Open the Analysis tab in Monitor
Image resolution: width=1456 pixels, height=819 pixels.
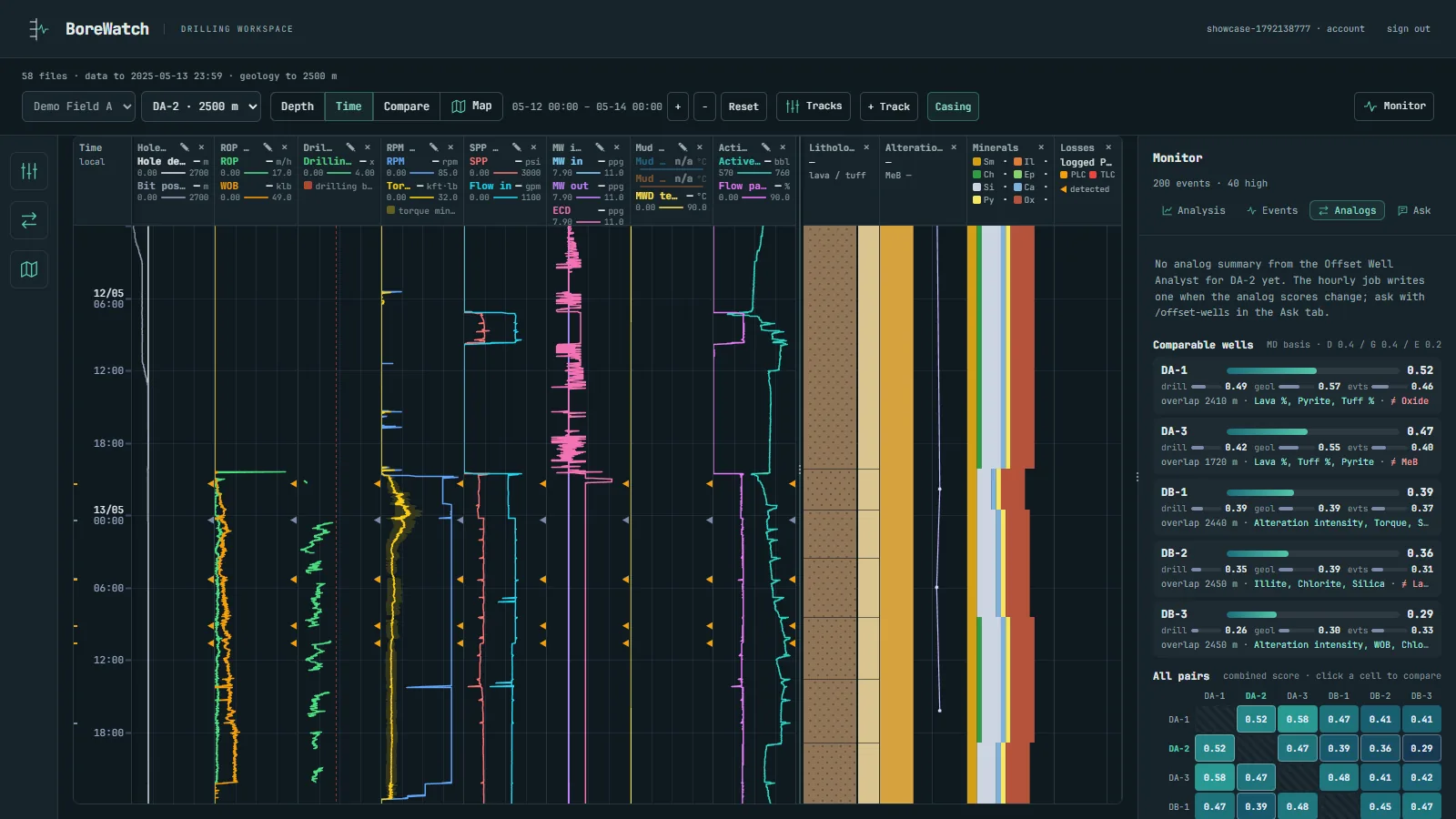click(1193, 210)
